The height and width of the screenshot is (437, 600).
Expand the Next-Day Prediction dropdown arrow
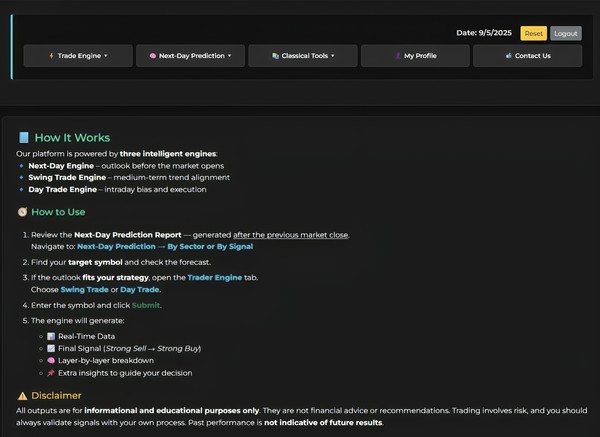pos(229,56)
